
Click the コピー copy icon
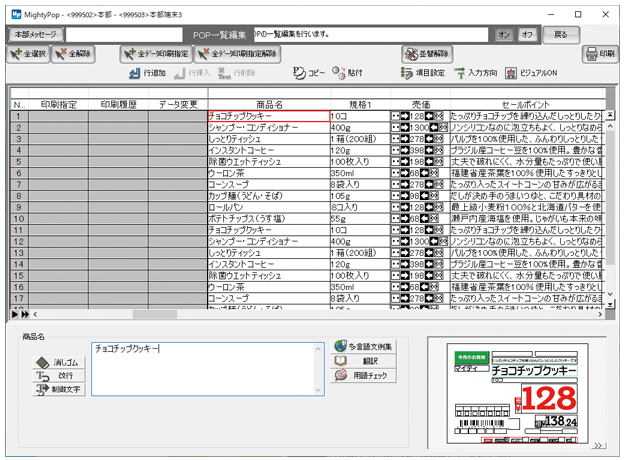(308, 73)
